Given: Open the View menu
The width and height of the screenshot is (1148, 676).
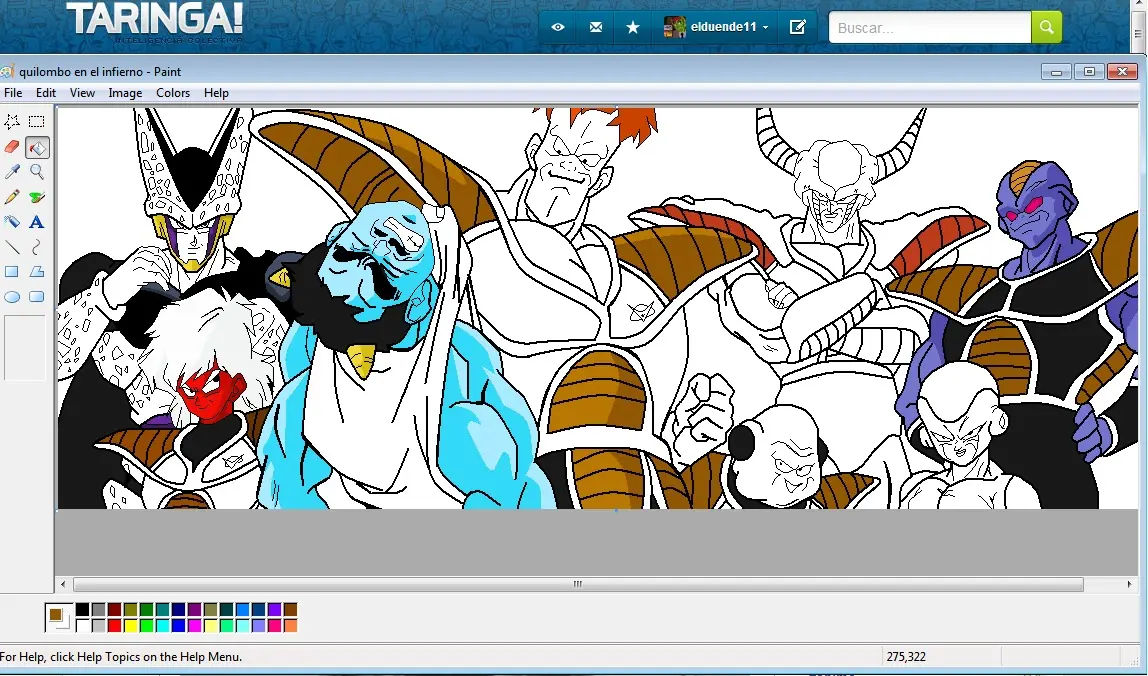Looking at the screenshot, I should (x=82, y=93).
